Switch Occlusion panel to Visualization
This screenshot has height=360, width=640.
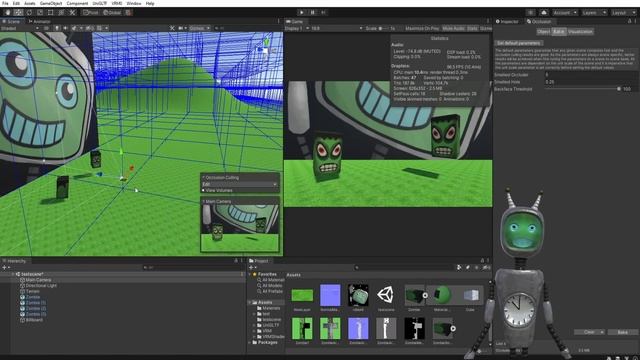(x=580, y=31)
